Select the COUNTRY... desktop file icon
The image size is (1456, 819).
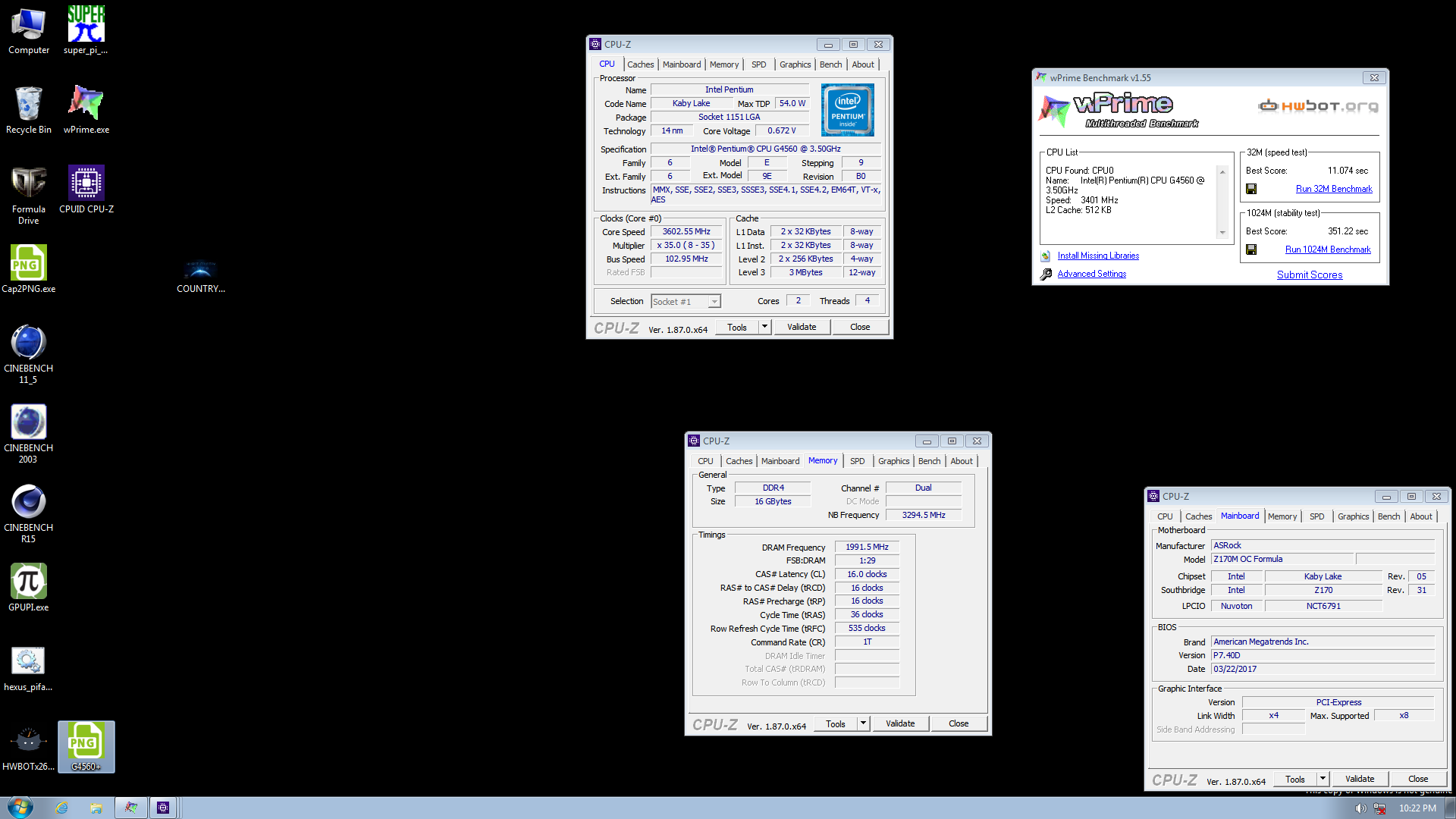tap(200, 276)
